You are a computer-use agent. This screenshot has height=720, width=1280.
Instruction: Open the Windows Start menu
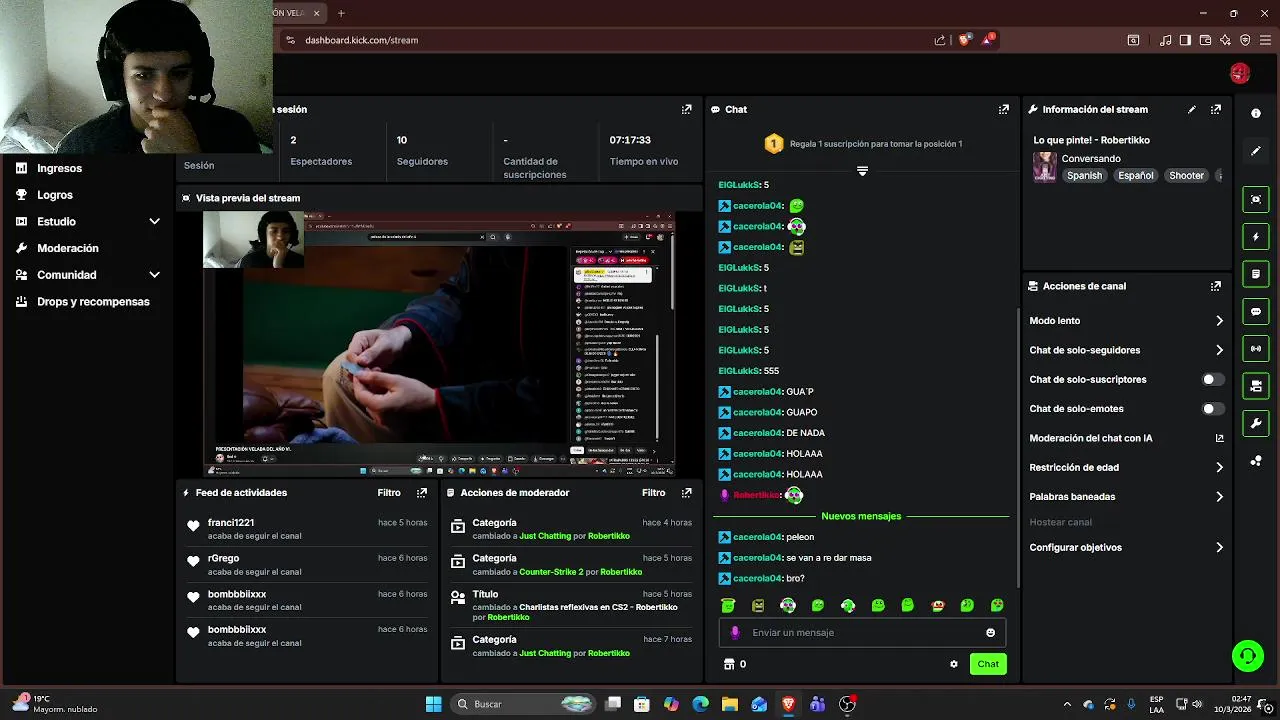point(433,704)
